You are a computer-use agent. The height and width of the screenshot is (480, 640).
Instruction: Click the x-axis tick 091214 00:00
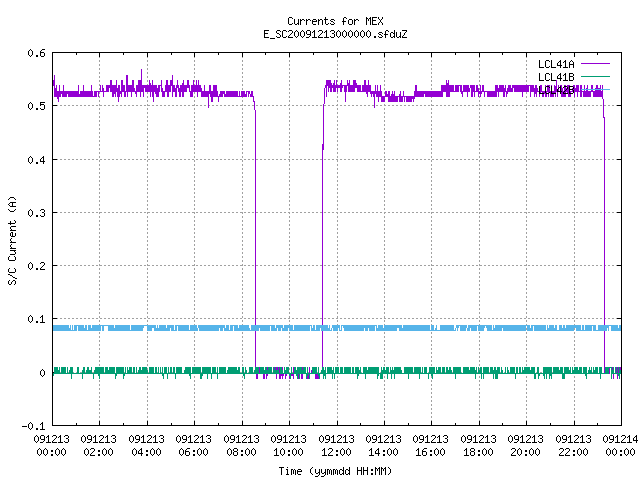[x=620, y=446]
